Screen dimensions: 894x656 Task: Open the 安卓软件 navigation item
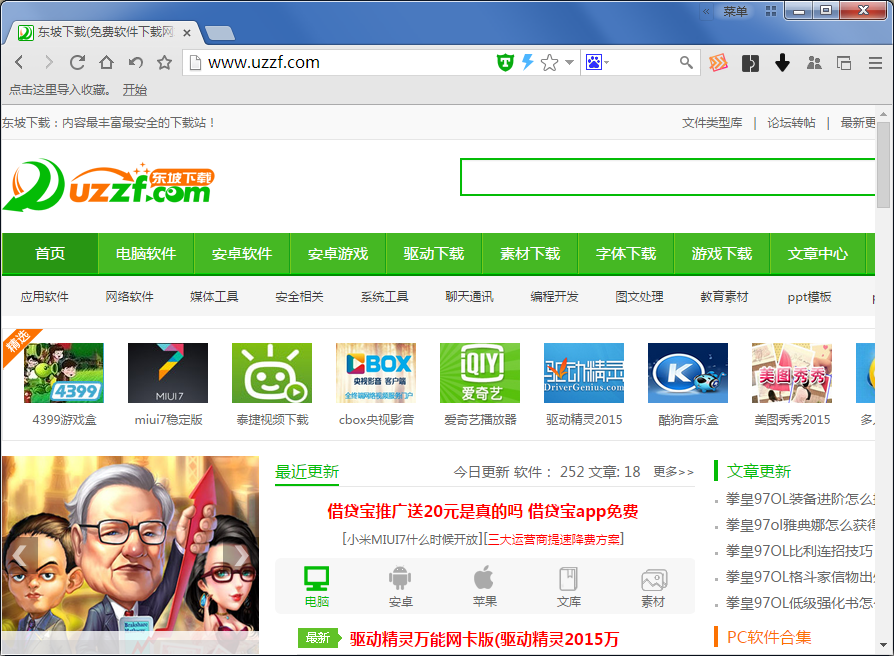click(x=242, y=254)
